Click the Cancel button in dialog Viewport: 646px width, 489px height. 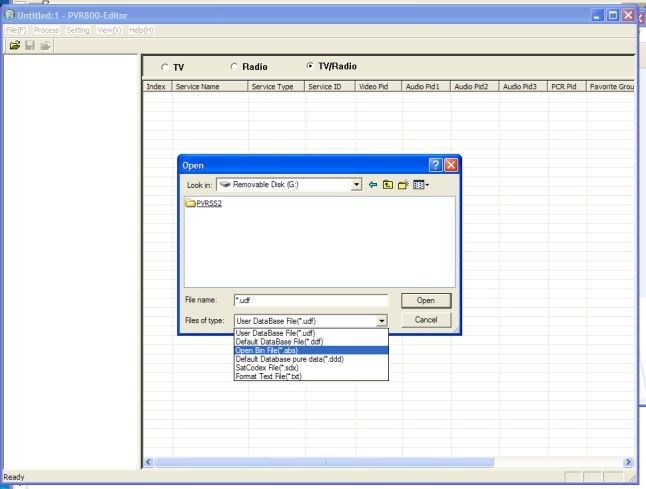coord(426,320)
